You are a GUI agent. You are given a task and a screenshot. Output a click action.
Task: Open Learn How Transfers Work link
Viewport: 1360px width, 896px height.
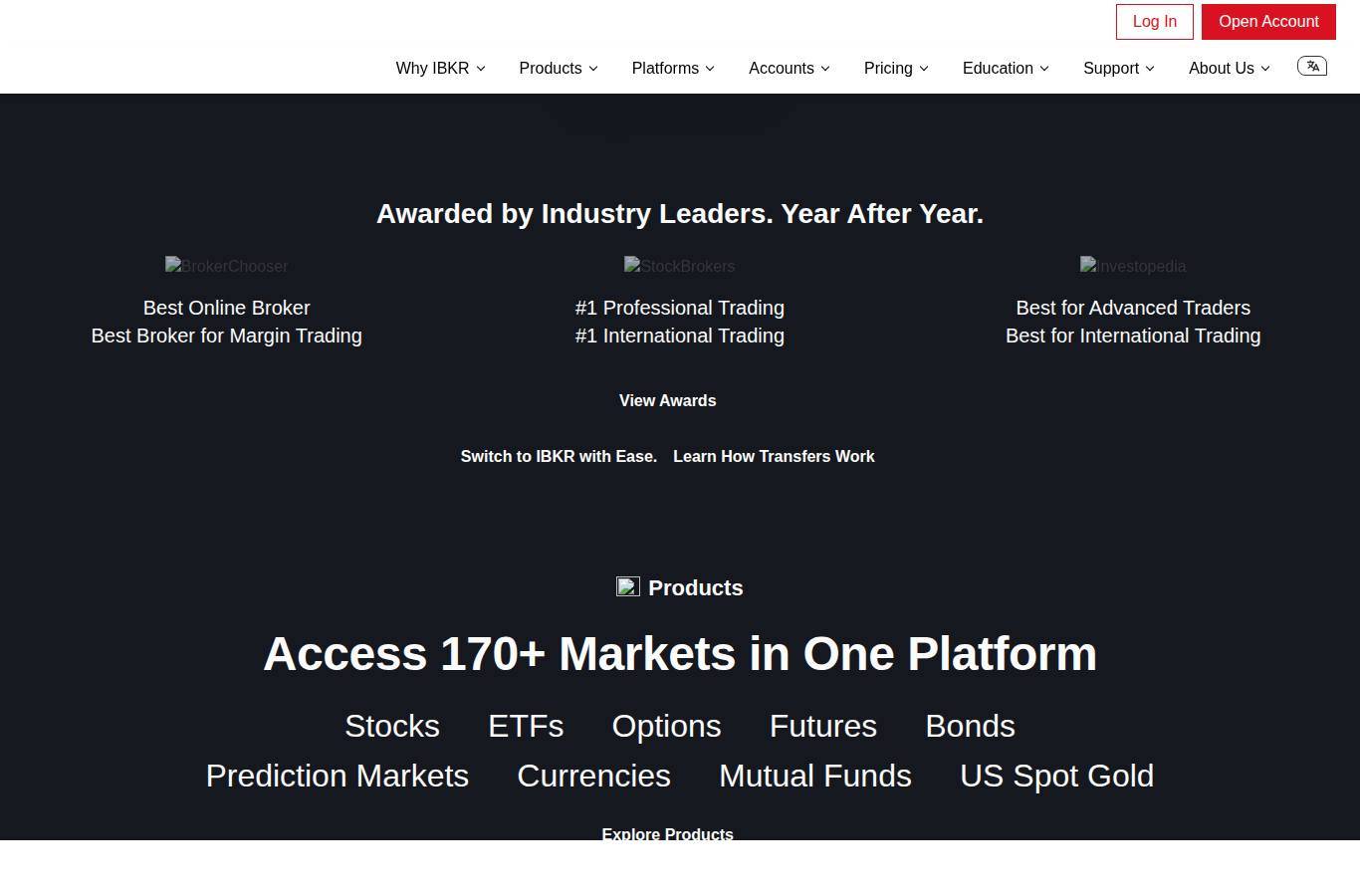pyautogui.click(x=774, y=456)
